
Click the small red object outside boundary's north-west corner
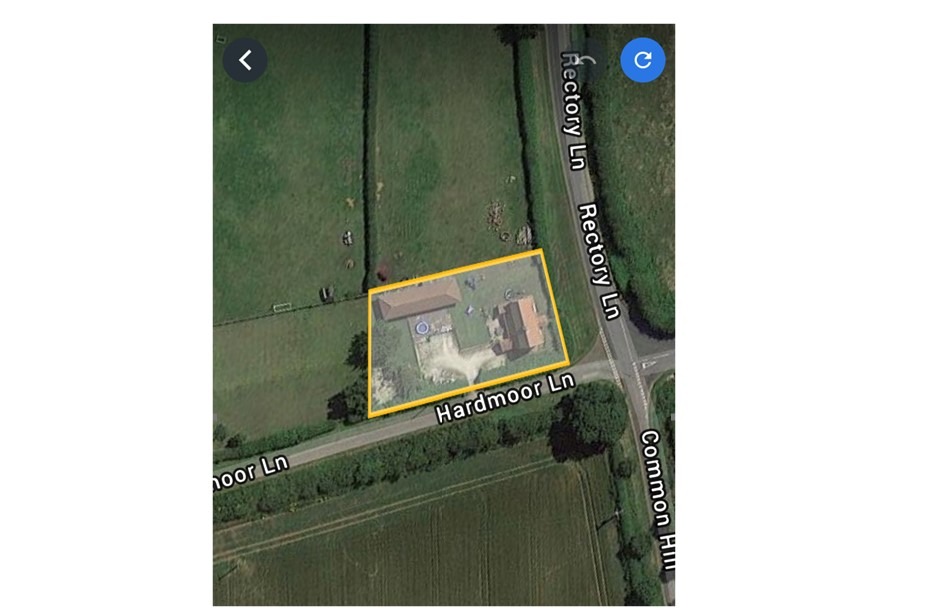tap(383, 272)
